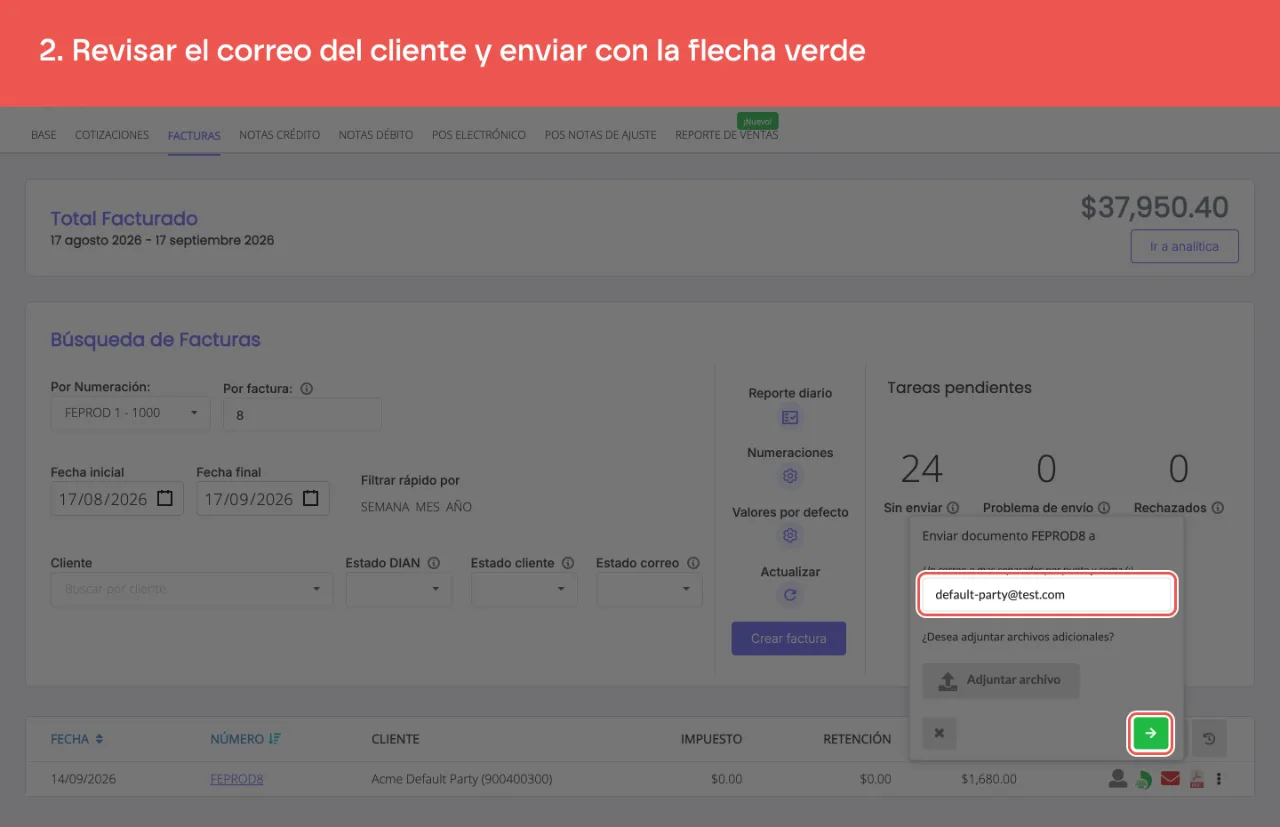
Task: Click the info icon next to Rechazados
Action: point(1217,508)
